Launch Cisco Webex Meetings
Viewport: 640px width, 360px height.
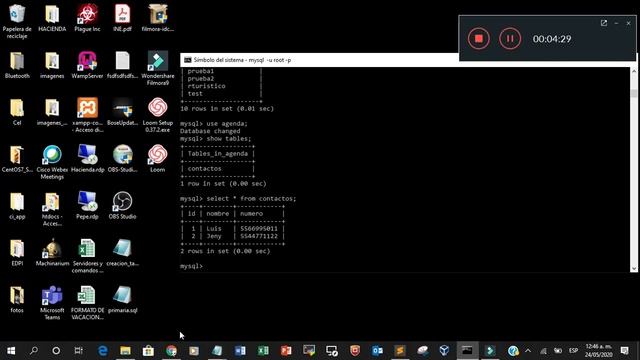coord(52,162)
